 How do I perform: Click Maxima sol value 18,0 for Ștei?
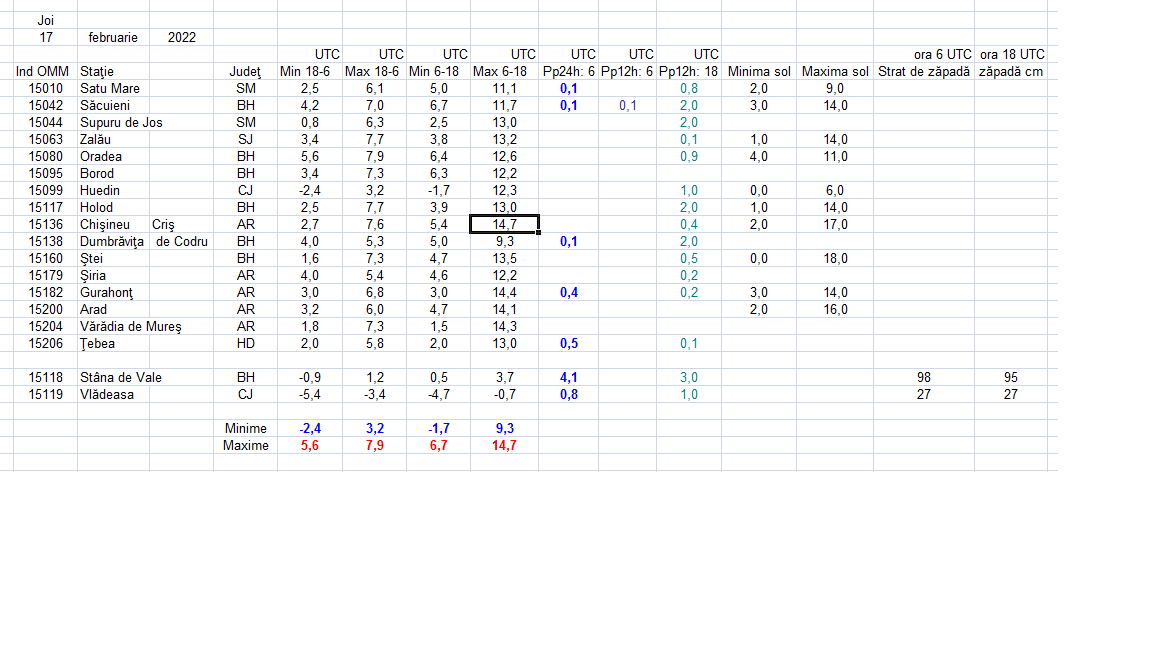coord(835,258)
